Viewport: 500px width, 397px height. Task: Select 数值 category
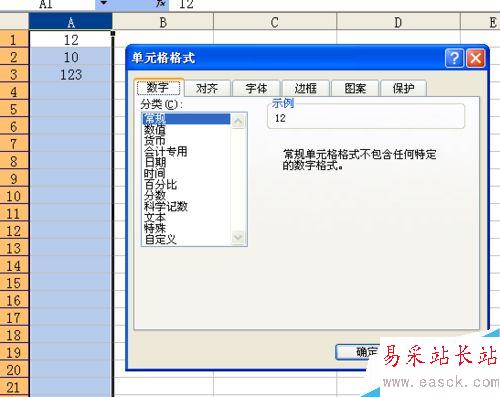[186, 130]
